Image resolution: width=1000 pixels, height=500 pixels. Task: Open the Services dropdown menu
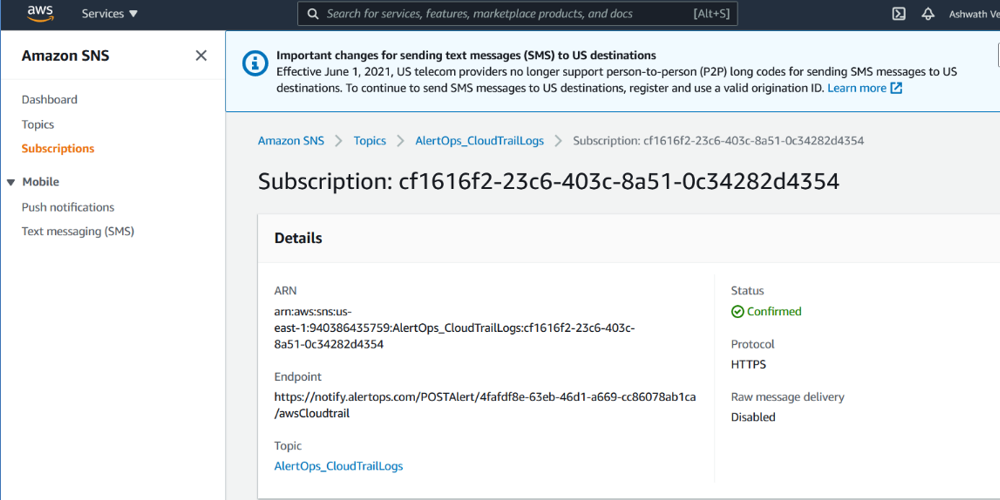(x=110, y=14)
